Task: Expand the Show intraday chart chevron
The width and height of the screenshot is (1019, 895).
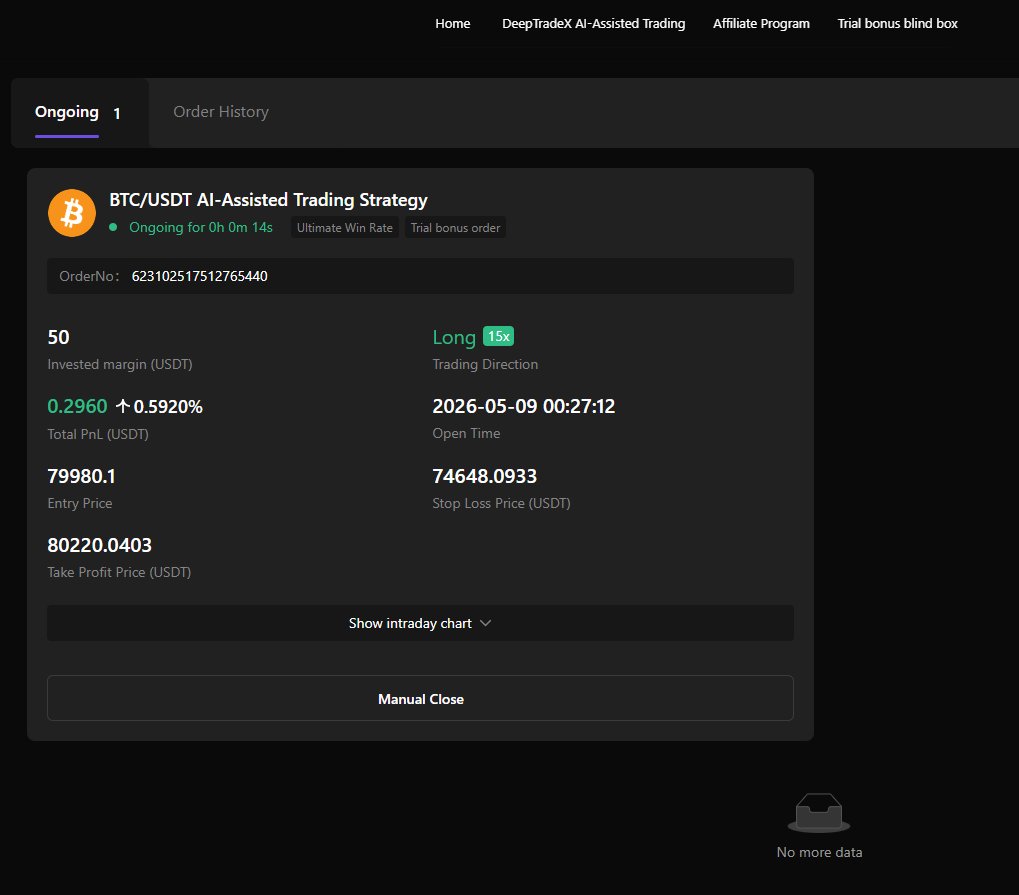Action: coord(485,623)
